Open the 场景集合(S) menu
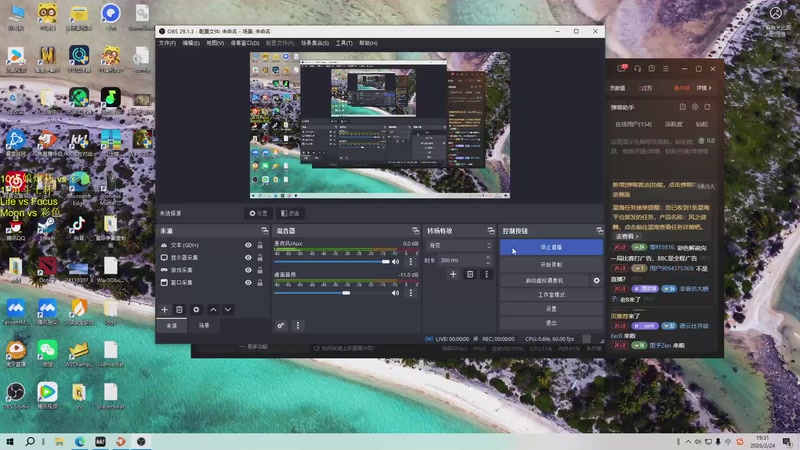The image size is (800, 450). click(315, 43)
